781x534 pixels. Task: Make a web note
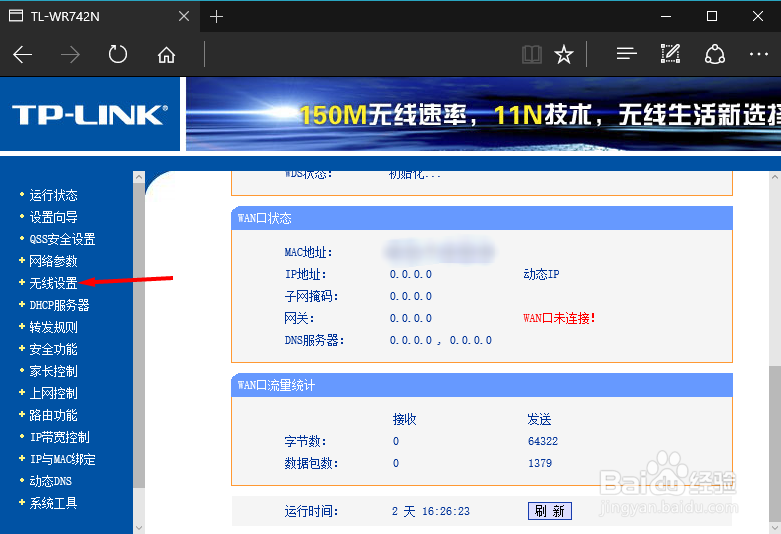(x=670, y=53)
